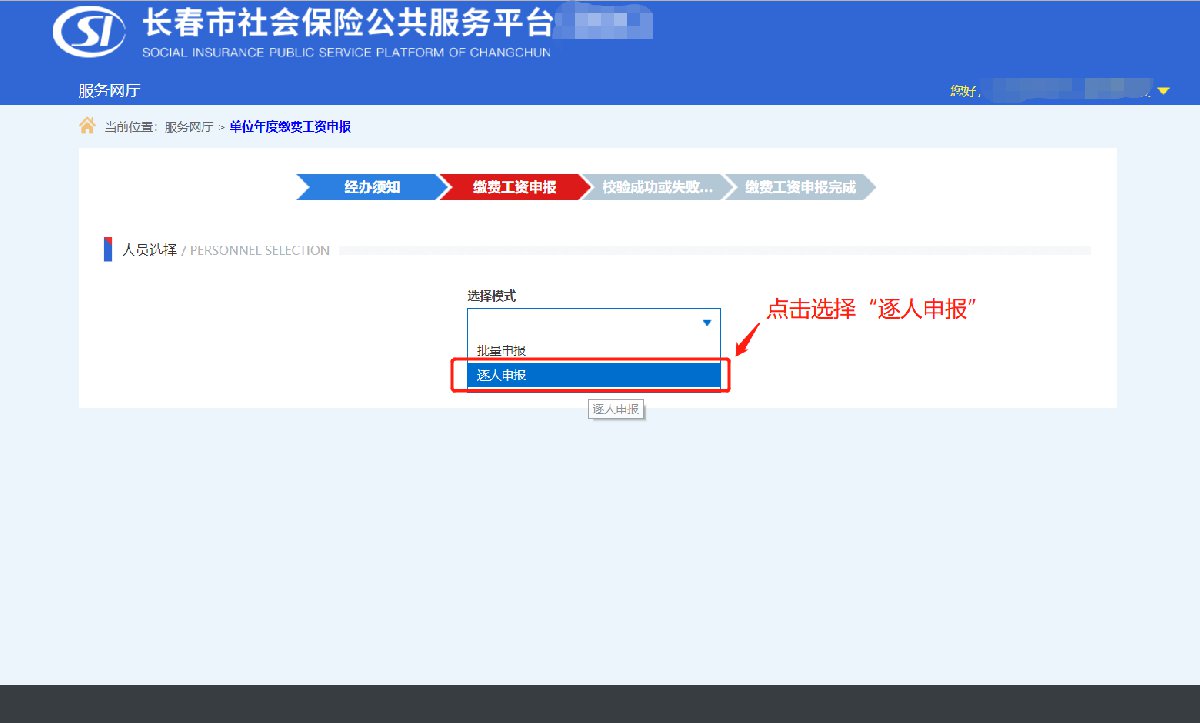Choose 批量申报 from the dropdown list
Screen dimensions: 1200x723
point(594,350)
